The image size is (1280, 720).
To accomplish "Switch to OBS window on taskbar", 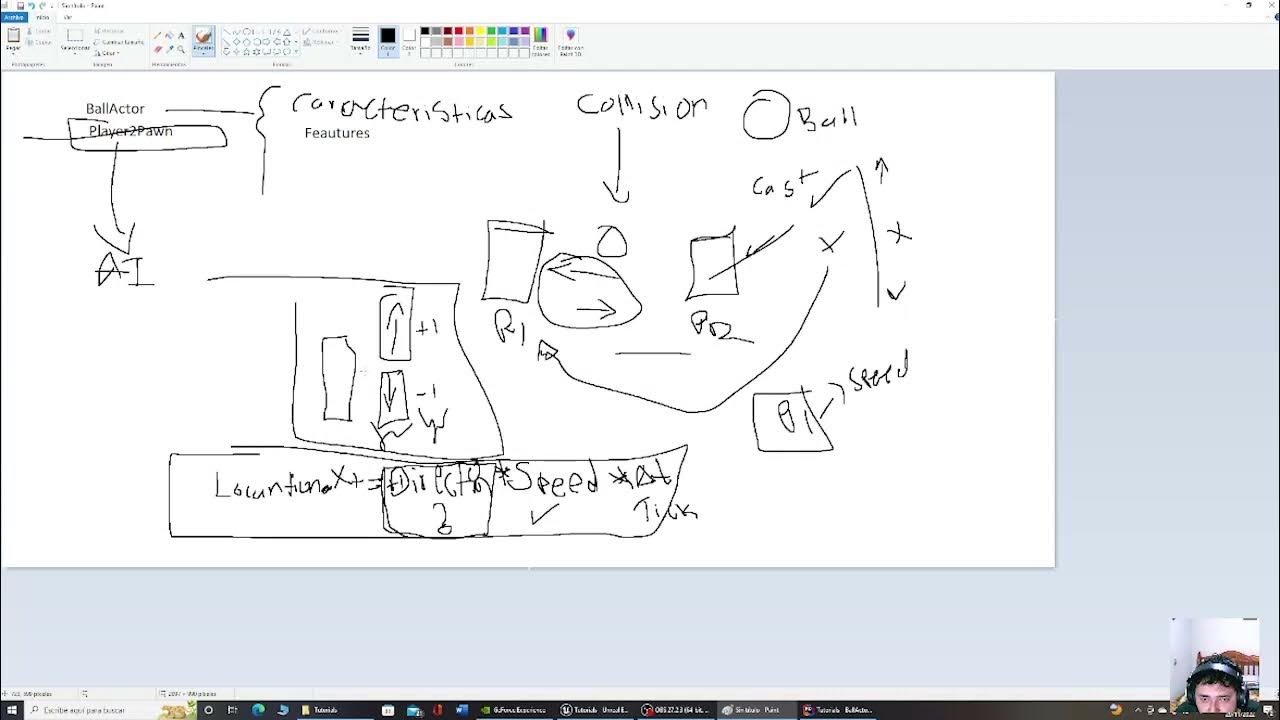I will click(x=675, y=710).
